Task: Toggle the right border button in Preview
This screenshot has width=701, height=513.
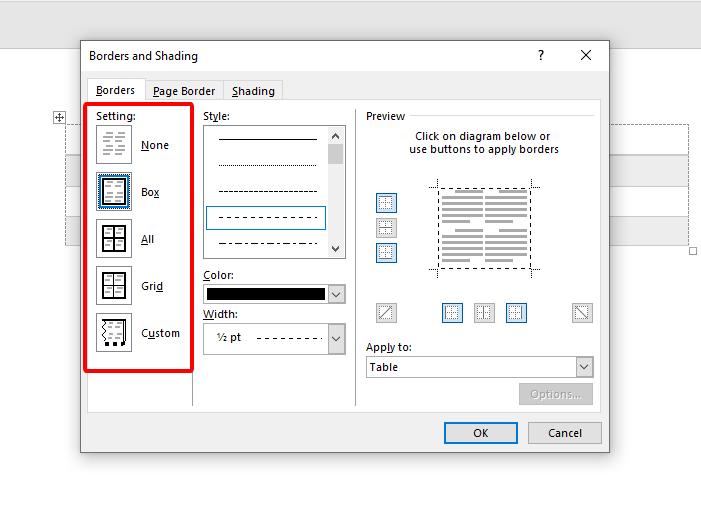Action: (x=516, y=313)
